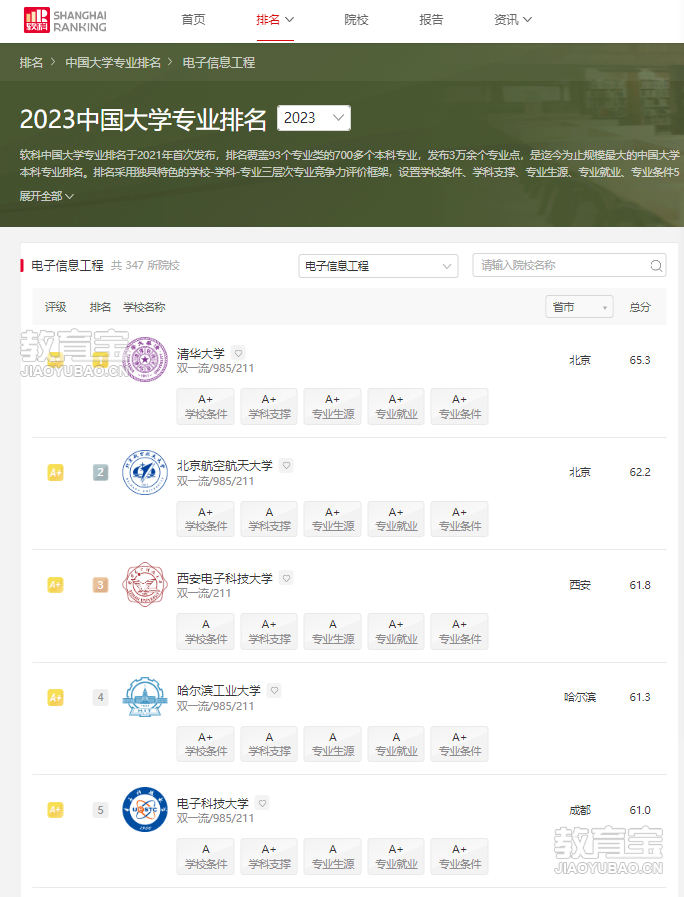Favorite 清华大学 with heart icon

coord(238,354)
